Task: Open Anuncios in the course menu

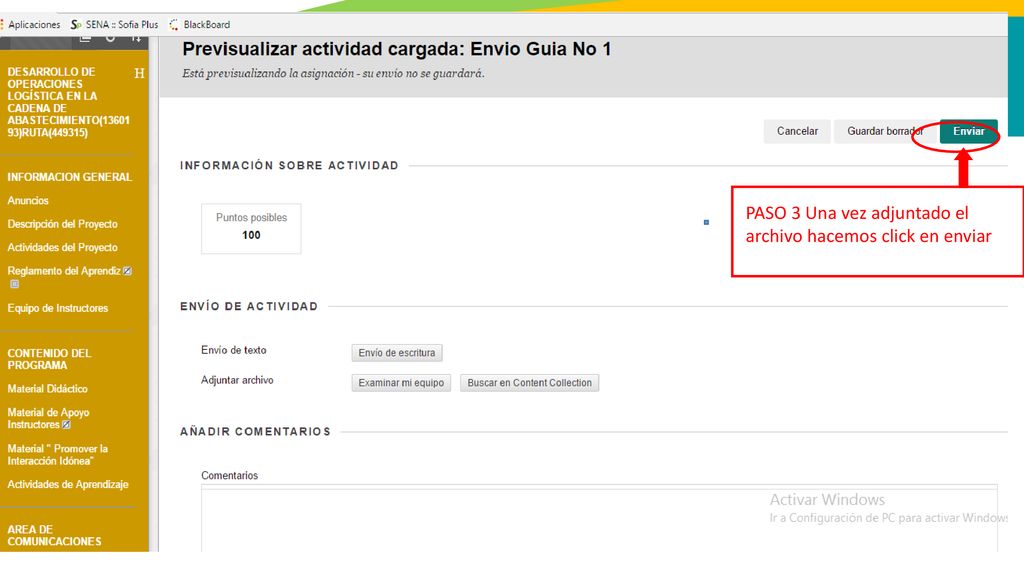Action: click(x=28, y=200)
